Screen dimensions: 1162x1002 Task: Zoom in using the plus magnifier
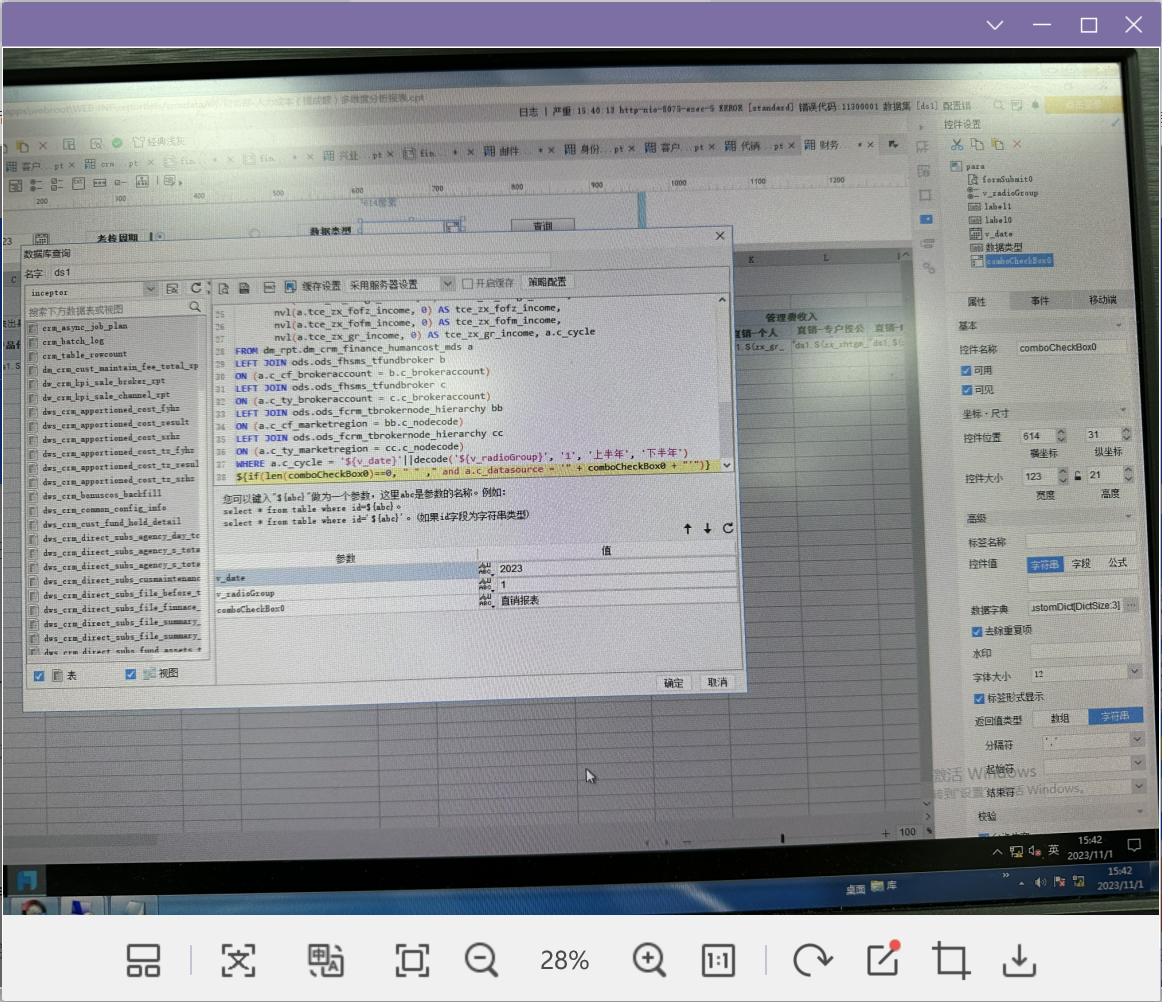[x=650, y=960]
